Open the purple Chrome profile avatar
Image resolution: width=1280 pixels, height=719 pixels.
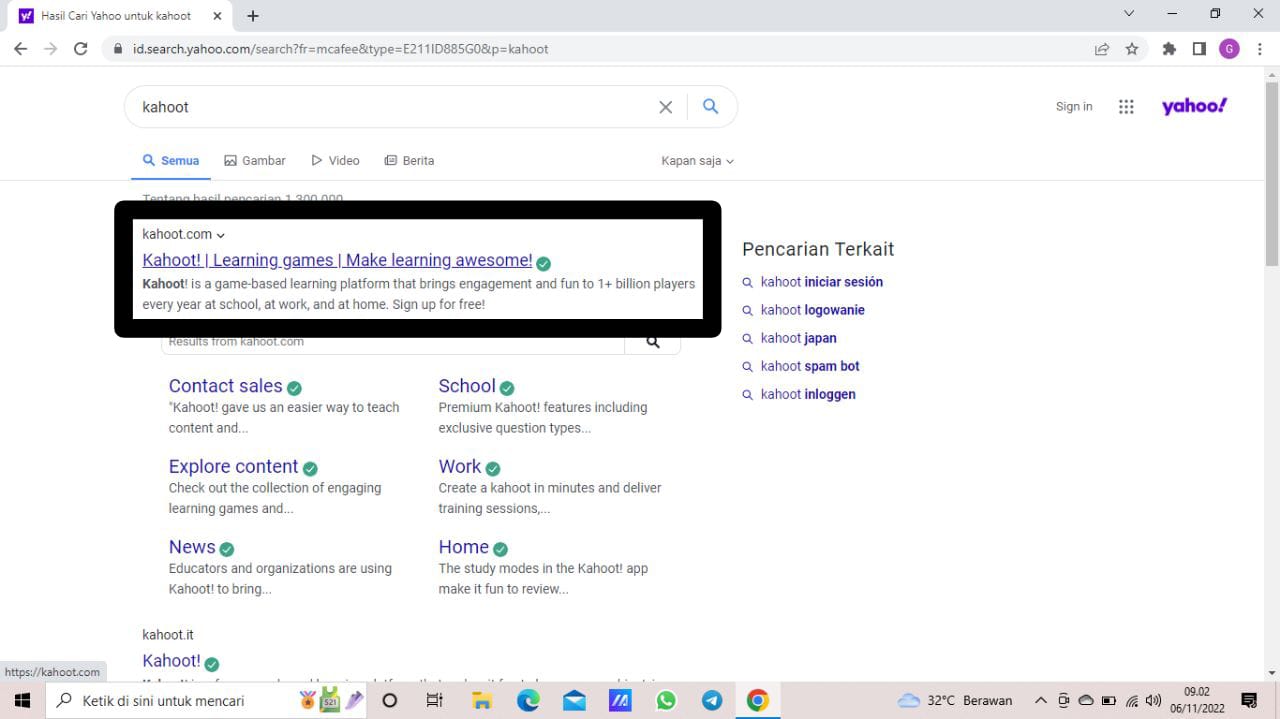pos(1229,49)
